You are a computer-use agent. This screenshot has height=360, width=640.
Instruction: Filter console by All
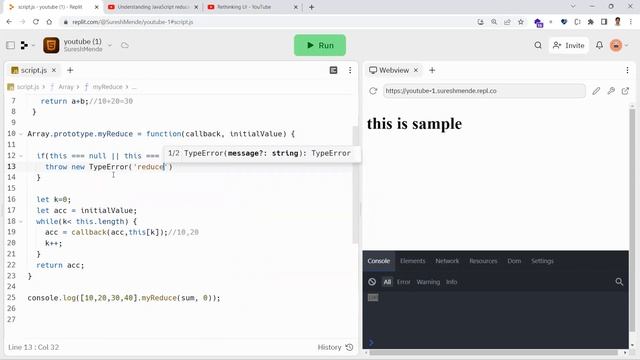(x=387, y=282)
